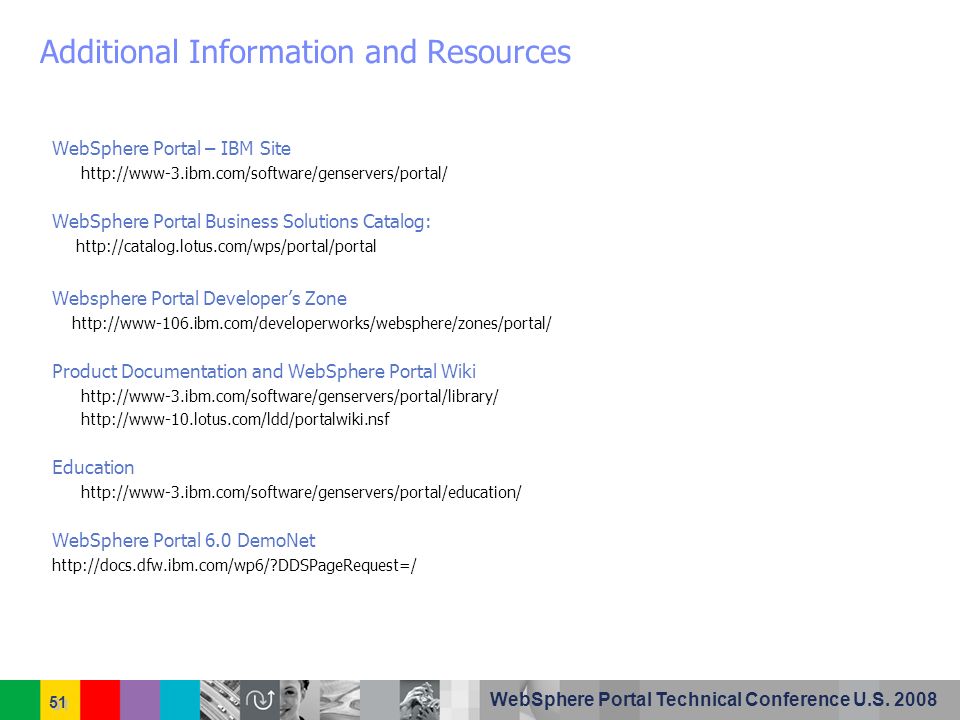Click the "Education" heading
Image resolution: width=960 pixels, height=720 pixels.
(x=93, y=467)
